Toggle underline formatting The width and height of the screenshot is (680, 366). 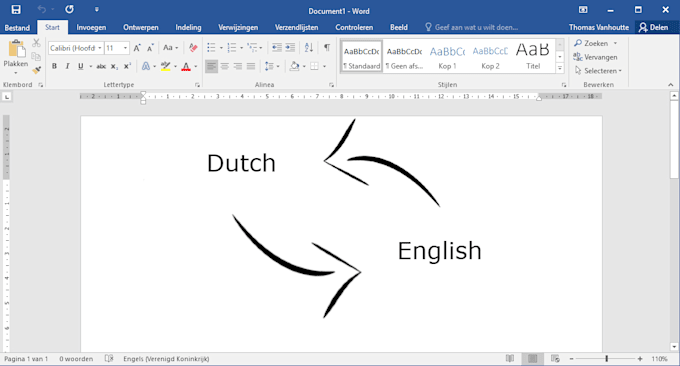[81, 66]
